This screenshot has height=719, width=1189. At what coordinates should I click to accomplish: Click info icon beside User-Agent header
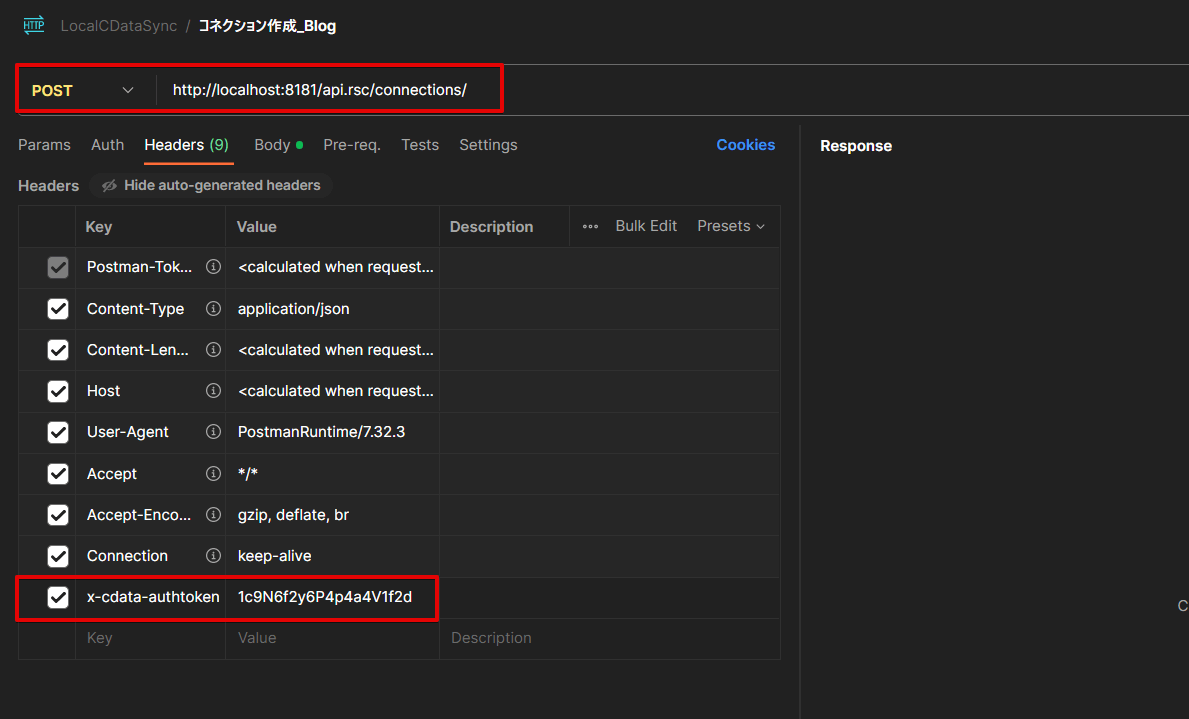point(213,432)
